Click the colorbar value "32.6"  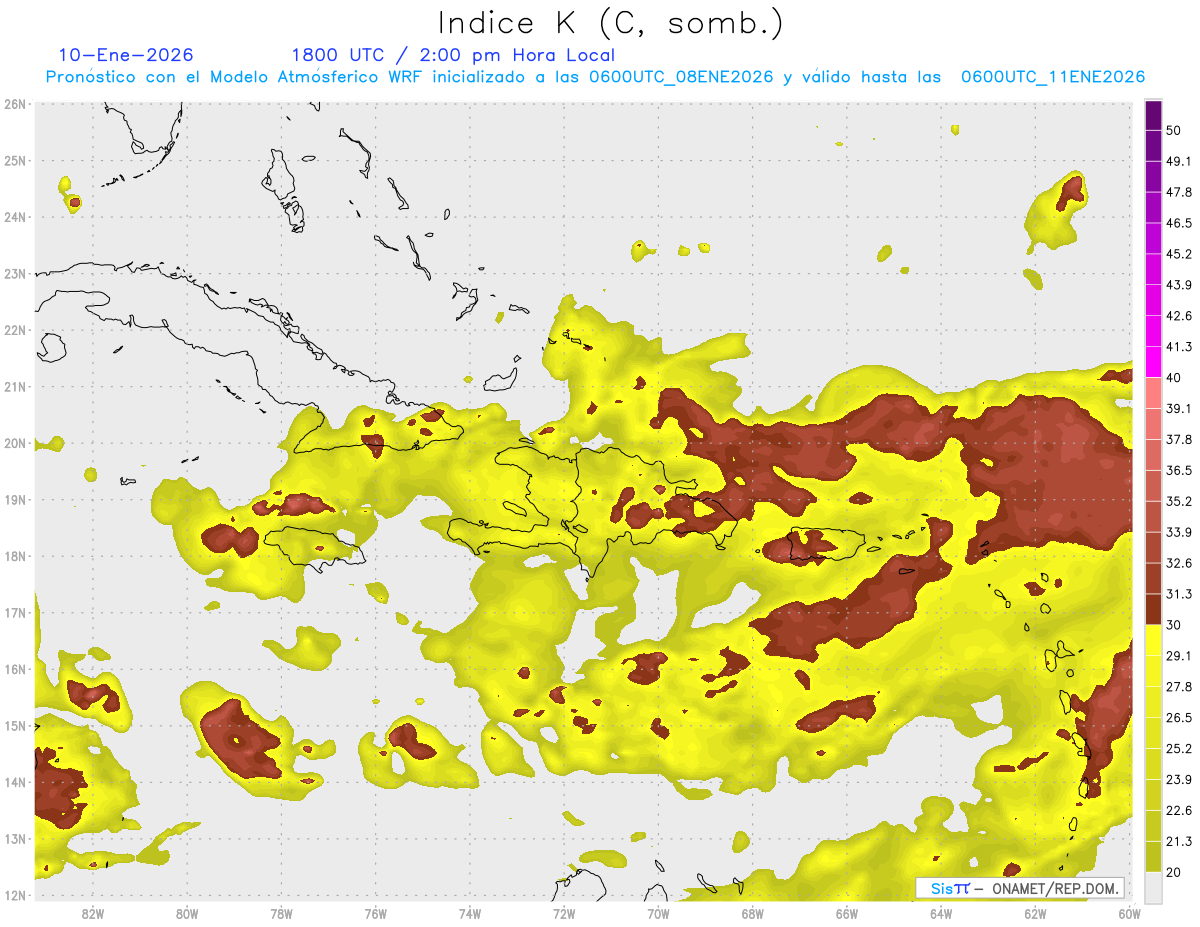click(x=1178, y=563)
